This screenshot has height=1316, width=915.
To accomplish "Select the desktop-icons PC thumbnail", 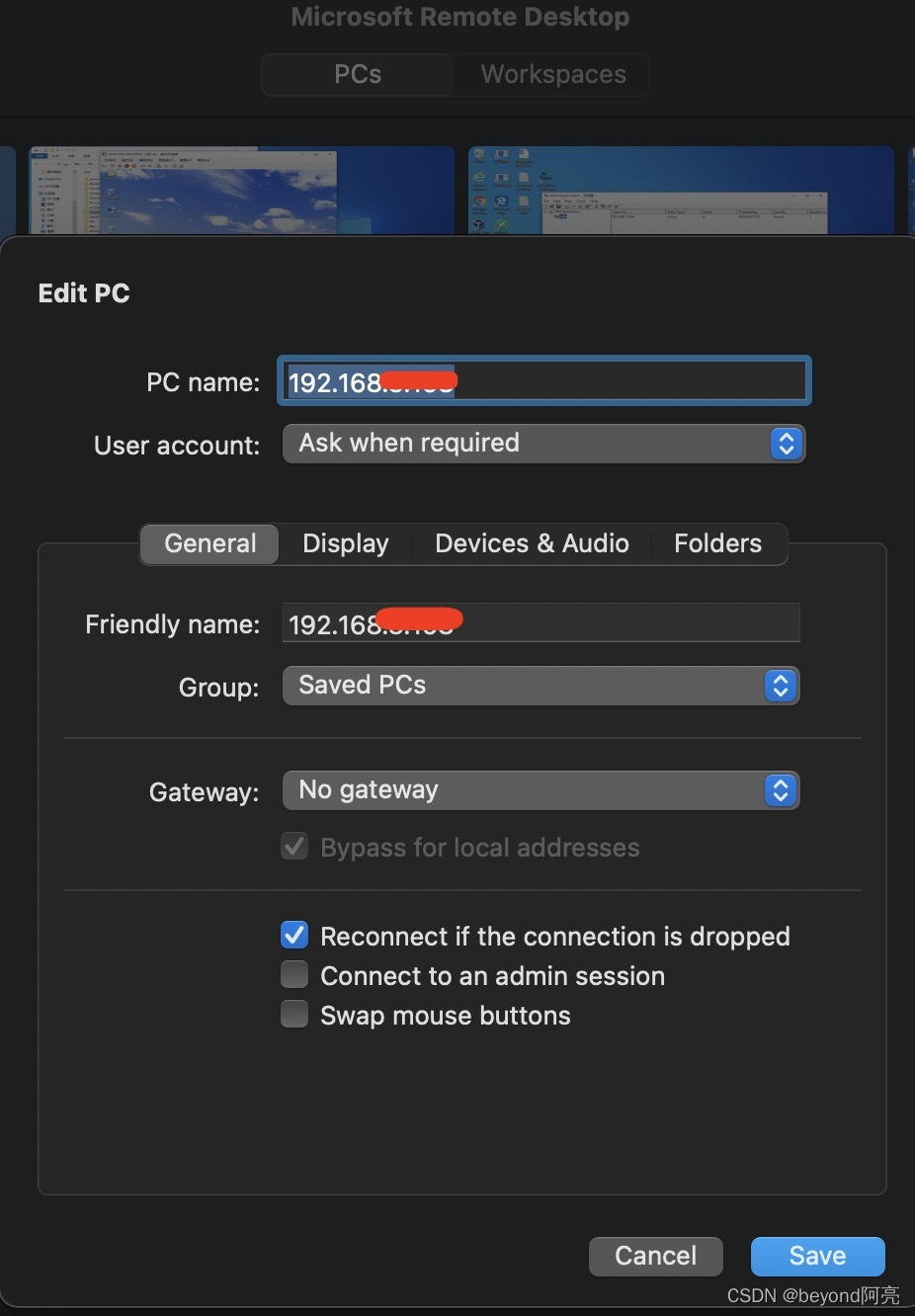I will tap(681, 191).
